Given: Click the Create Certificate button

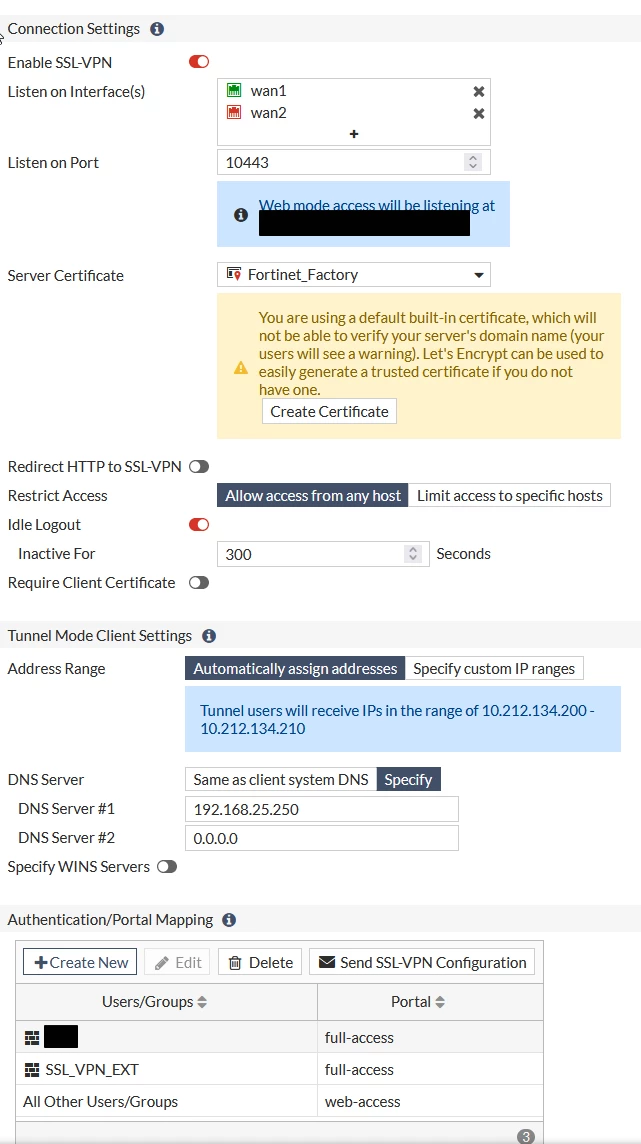Looking at the screenshot, I should point(330,411).
